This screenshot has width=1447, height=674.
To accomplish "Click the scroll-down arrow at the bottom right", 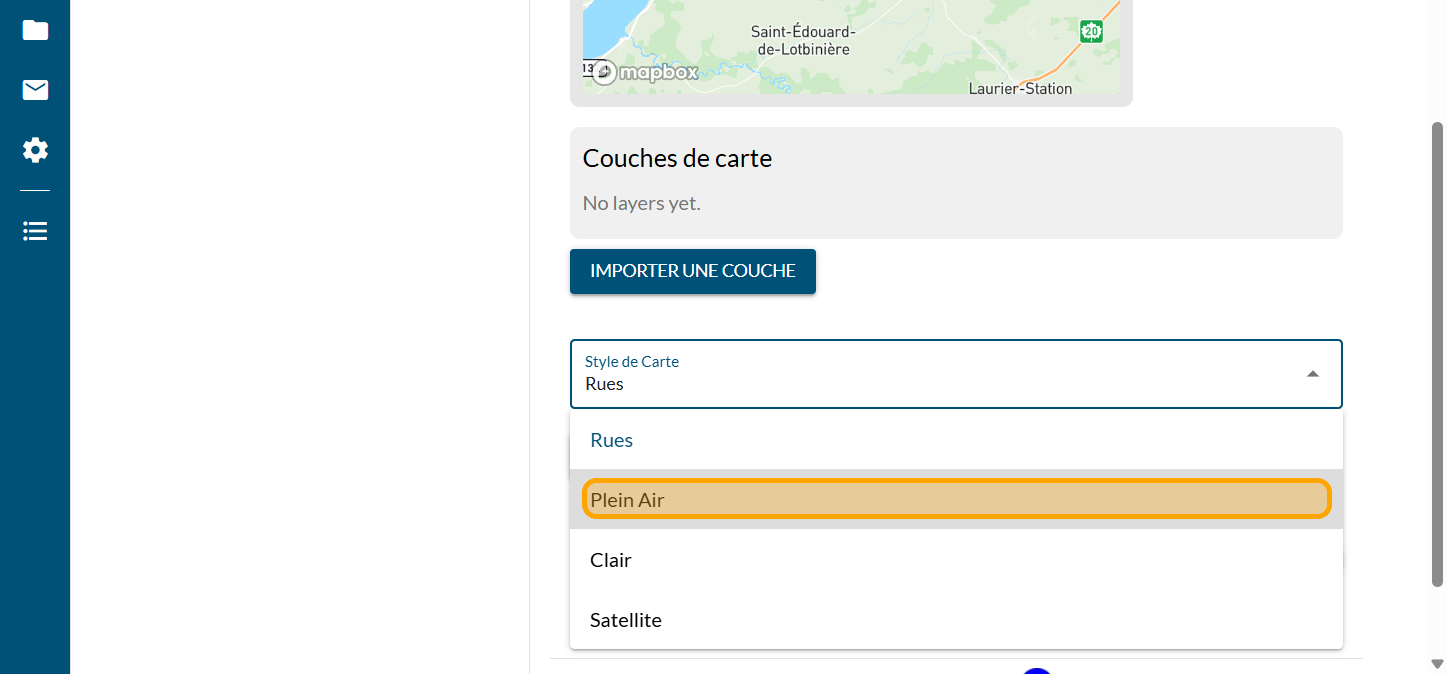I will click(x=1437, y=663).
